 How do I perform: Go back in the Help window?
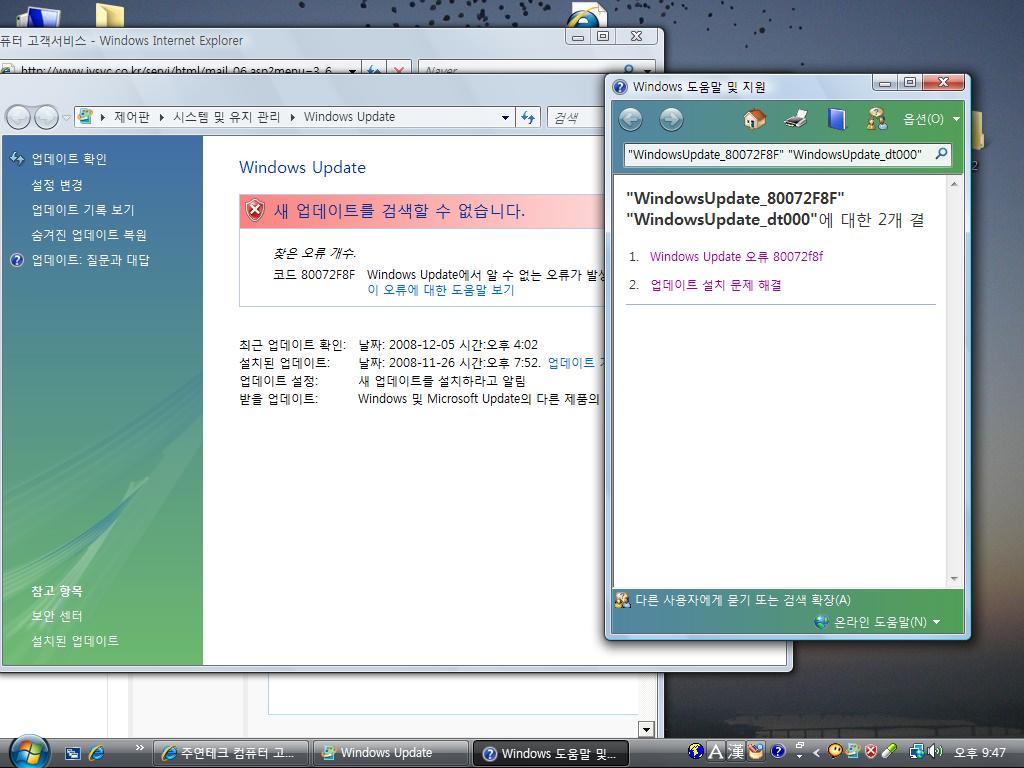[630, 120]
